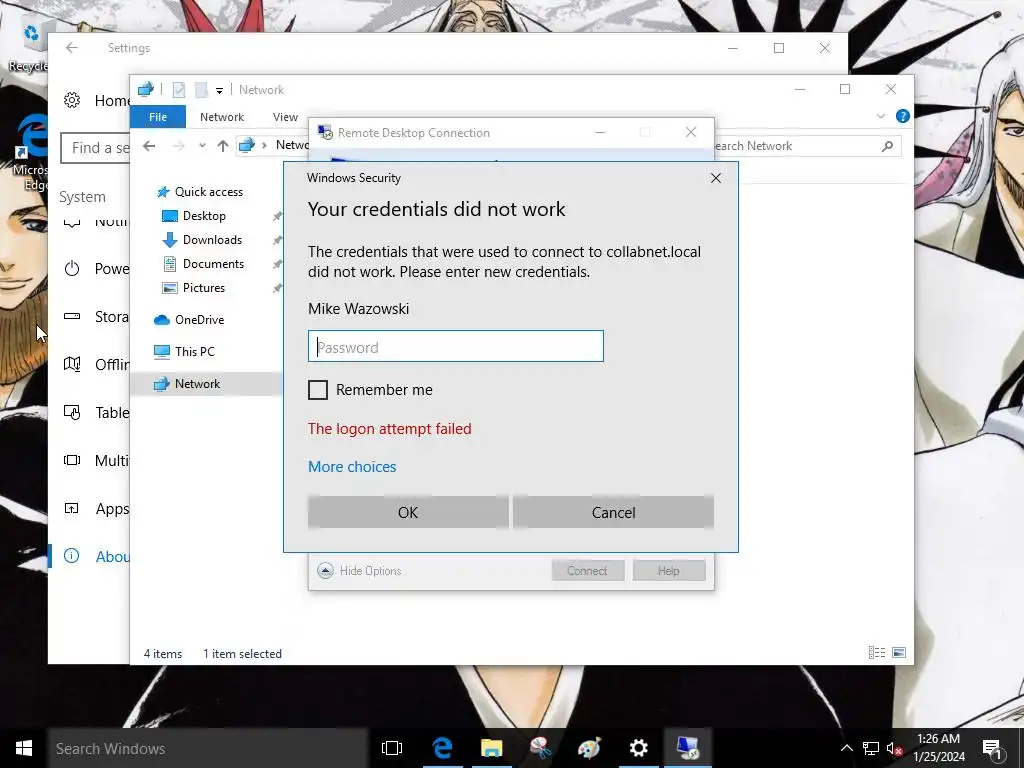The width and height of the screenshot is (1024, 768).
Task: Open explorer Help question mark icon
Action: click(903, 116)
